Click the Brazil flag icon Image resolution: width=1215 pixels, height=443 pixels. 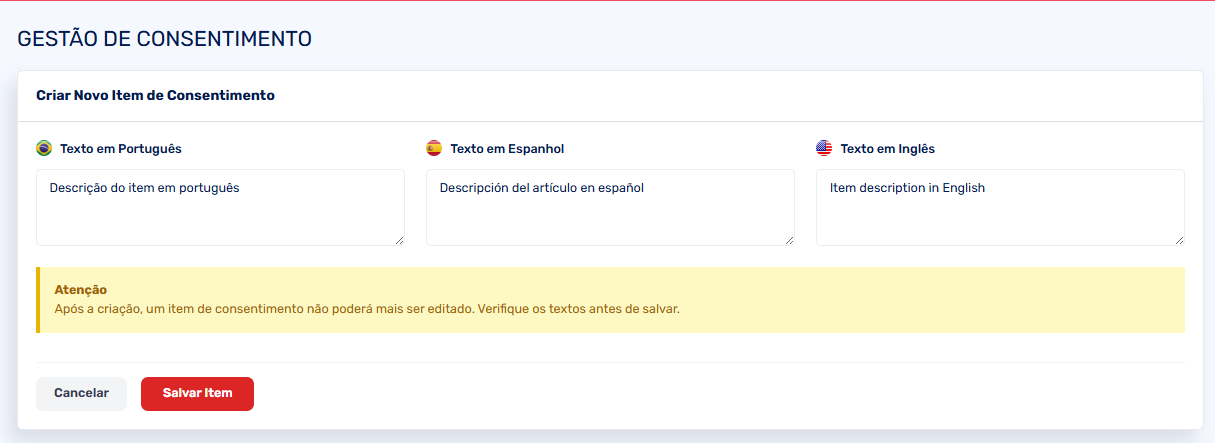coord(44,148)
